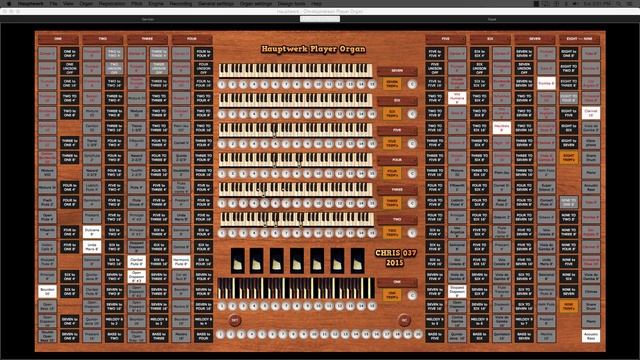This screenshot has height=360, width=640.
Task: Turn off the lit Vox Humana stop in division FIVE
Action: pos(457,98)
